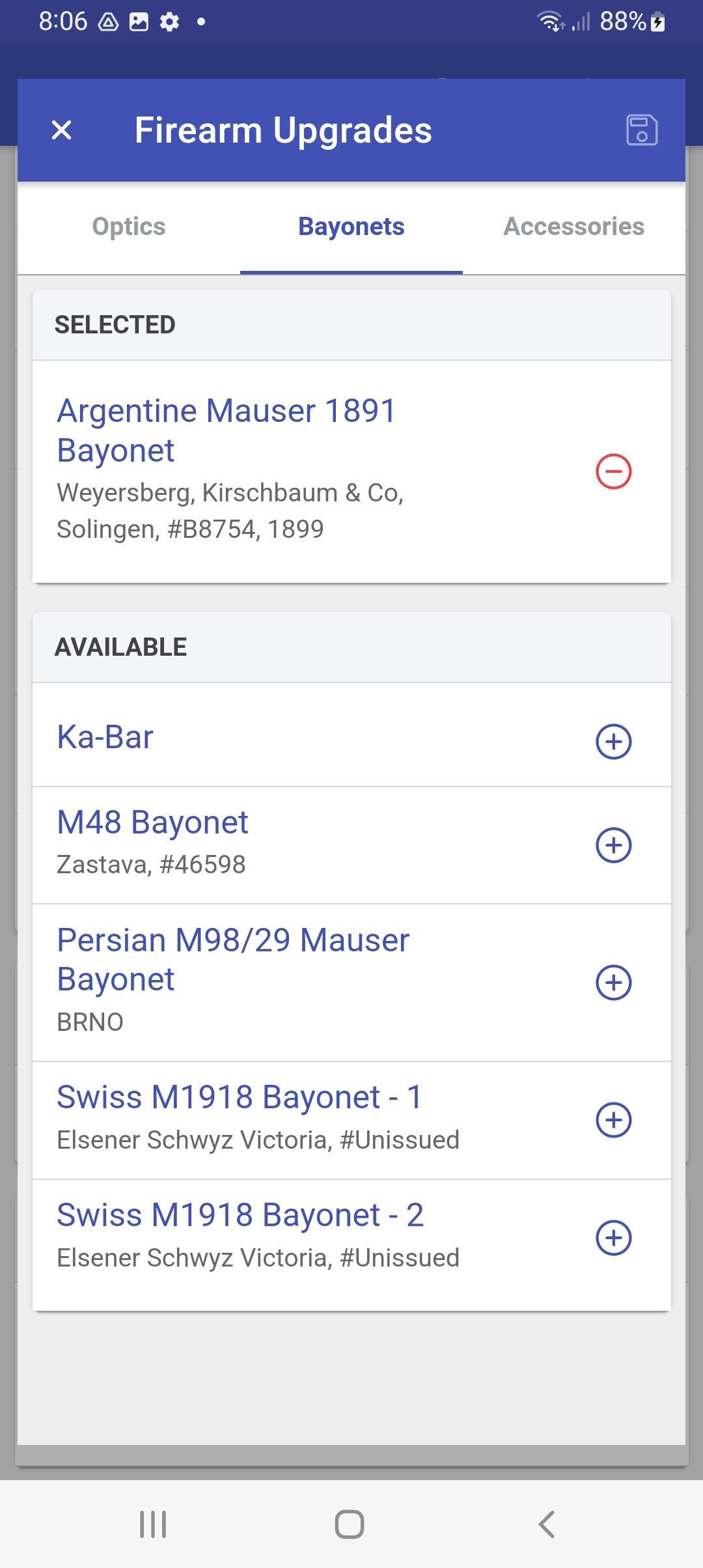
Task: Tap Swiss M1918 Bayonet - 2 title
Action: pyautogui.click(x=240, y=1215)
